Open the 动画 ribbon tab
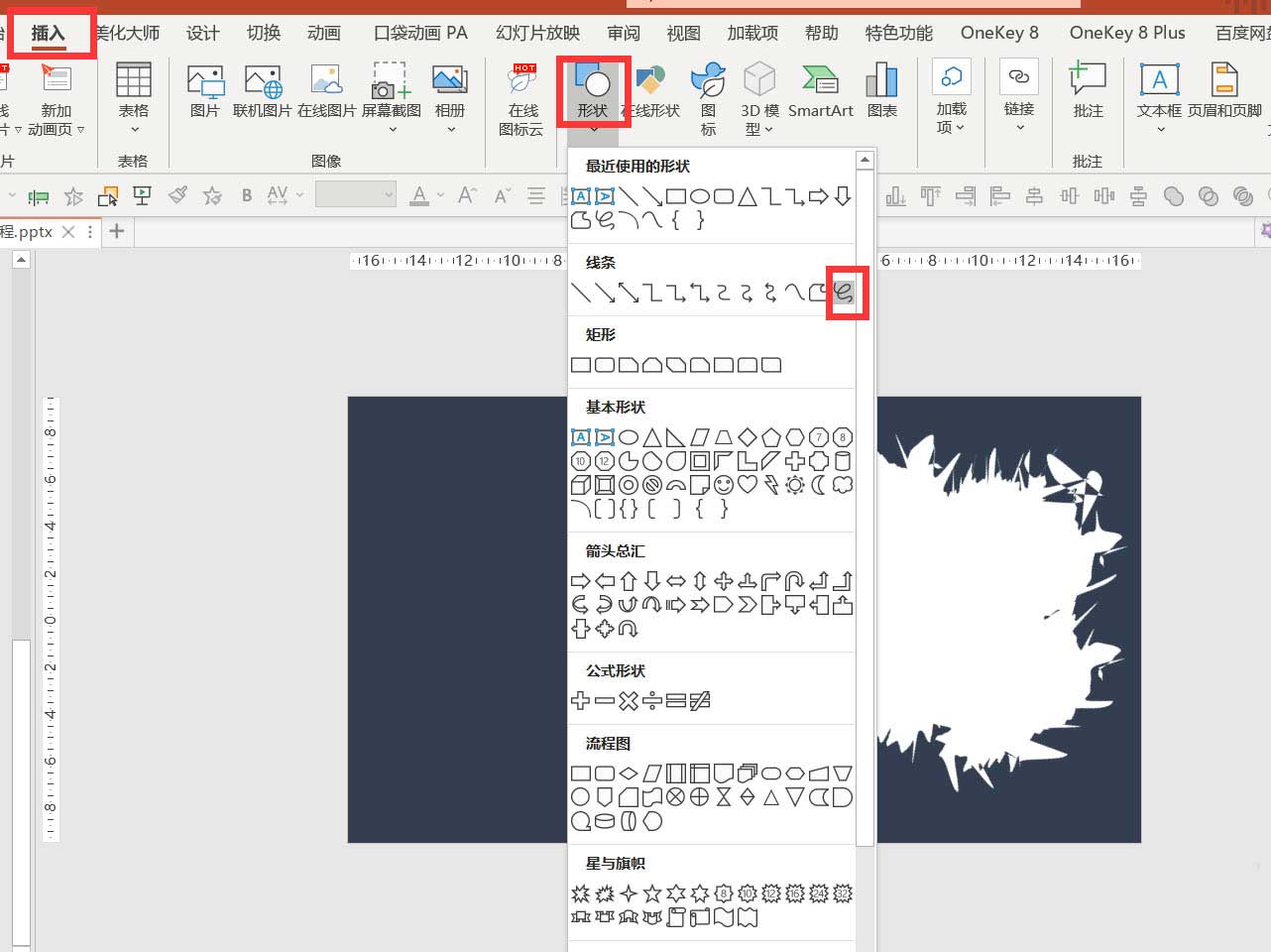This screenshot has height=952, width=1271. click(323, 33)
